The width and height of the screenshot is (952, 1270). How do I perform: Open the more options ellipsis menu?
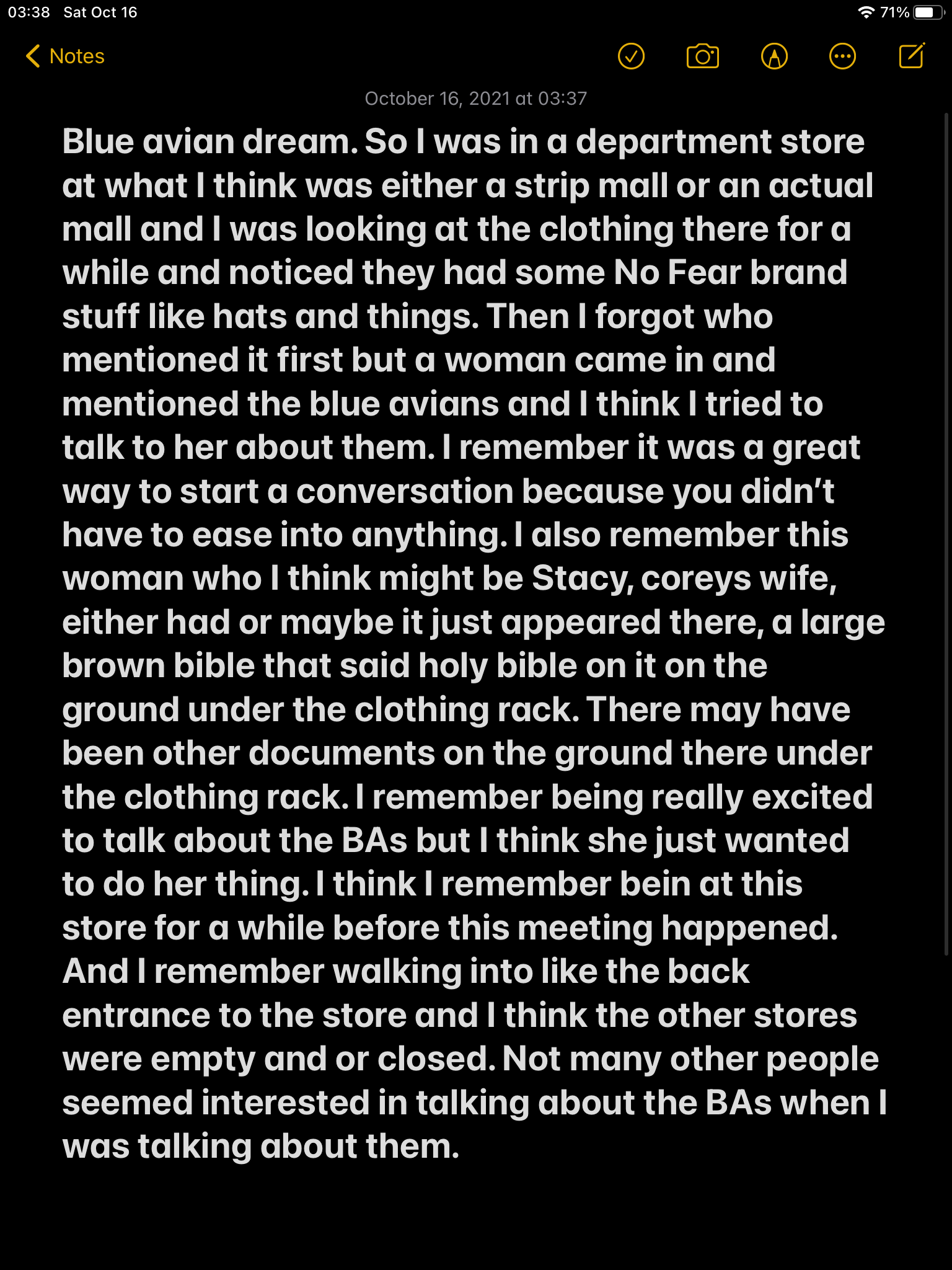click(x=842, y=56)
